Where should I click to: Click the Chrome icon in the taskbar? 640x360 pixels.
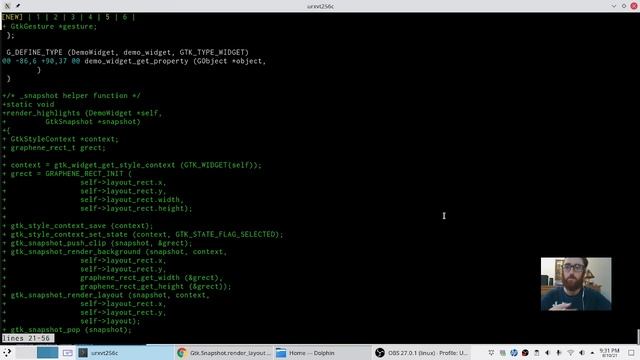182,353
